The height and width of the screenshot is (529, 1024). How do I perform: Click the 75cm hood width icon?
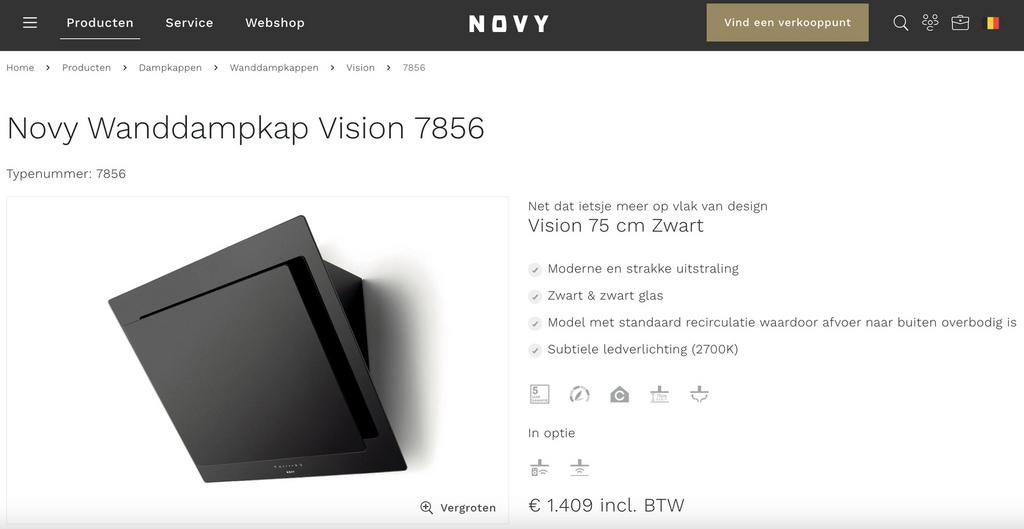tap(660, 394)
